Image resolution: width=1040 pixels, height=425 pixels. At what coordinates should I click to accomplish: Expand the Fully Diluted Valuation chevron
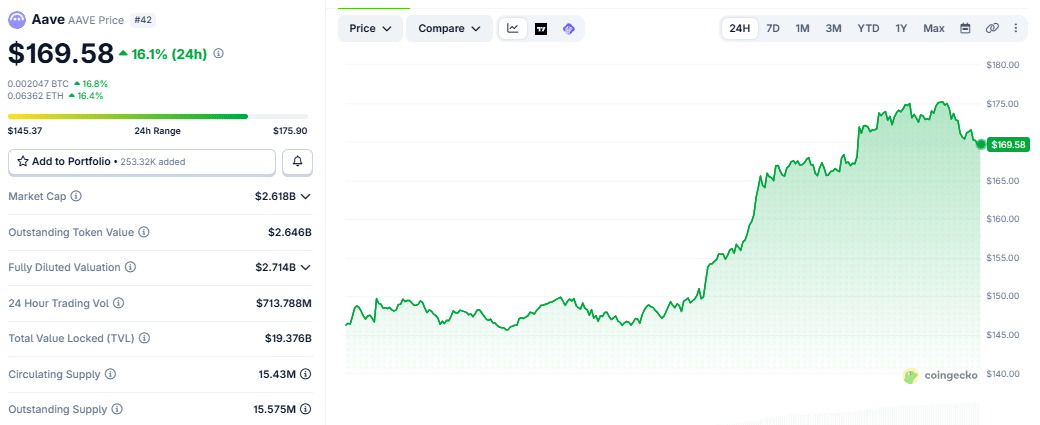coord(306,267)
